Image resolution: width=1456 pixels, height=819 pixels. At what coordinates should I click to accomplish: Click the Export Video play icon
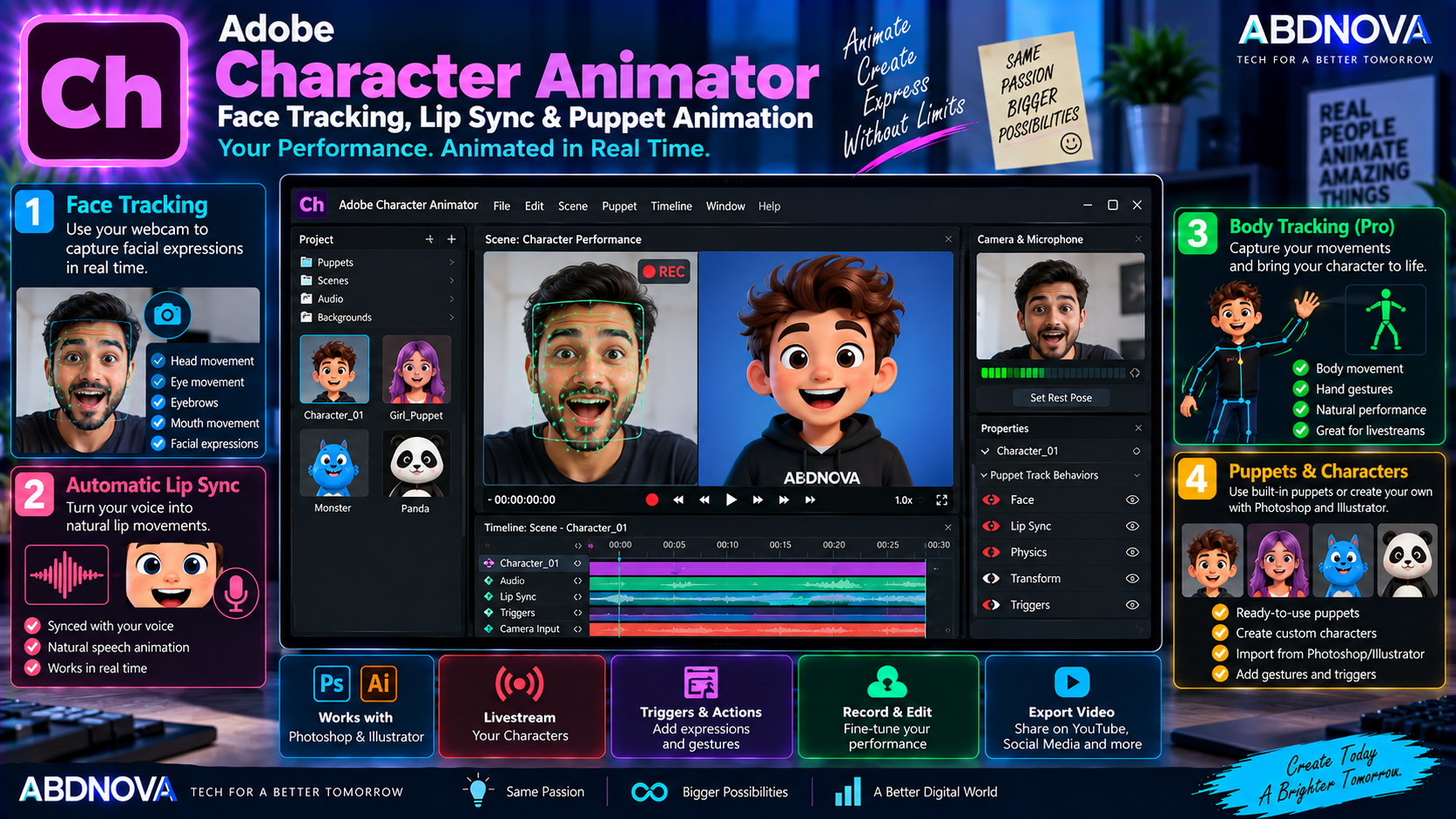tap(1072, 681)
